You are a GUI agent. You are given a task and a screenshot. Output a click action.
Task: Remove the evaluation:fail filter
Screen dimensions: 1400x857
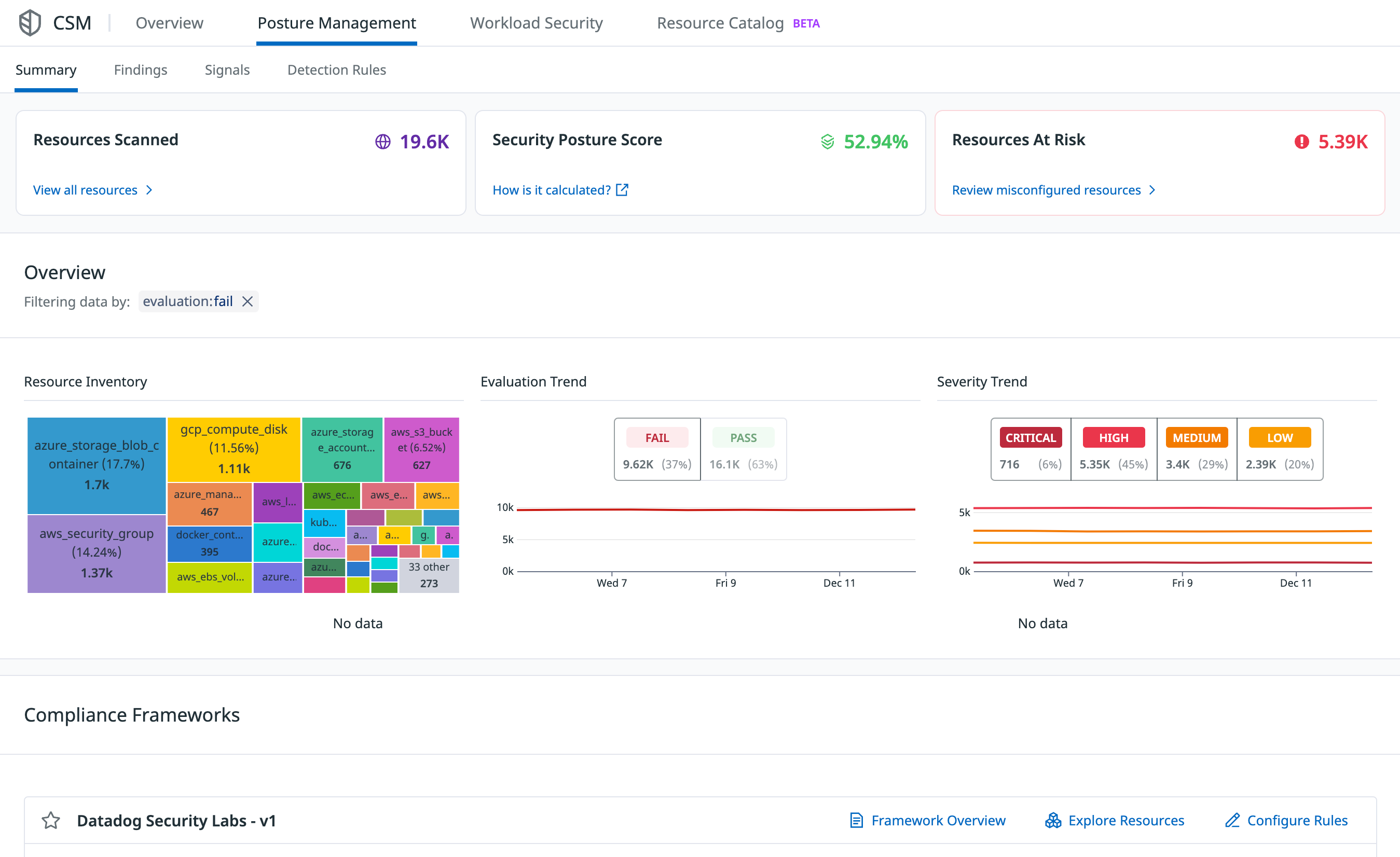pos(247,301)
